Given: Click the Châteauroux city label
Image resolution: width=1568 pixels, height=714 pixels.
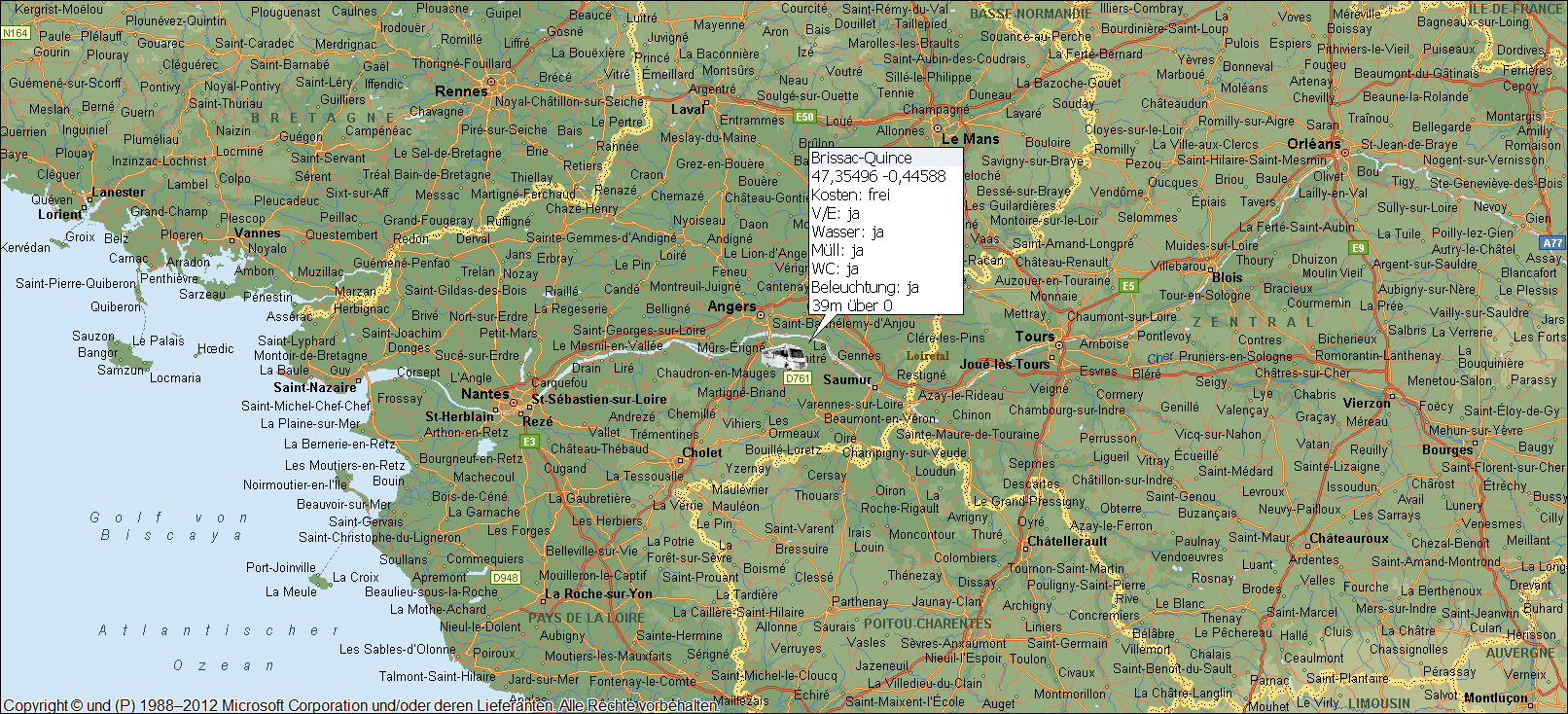Looking at the screenshot, I should pyautogui.click(x=1349, y=539).
